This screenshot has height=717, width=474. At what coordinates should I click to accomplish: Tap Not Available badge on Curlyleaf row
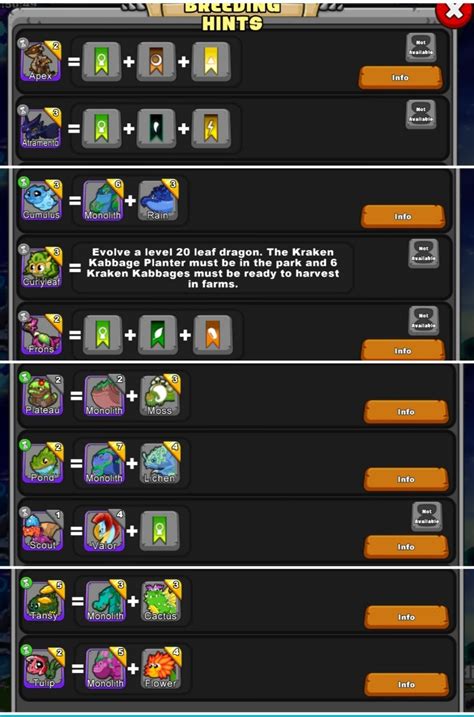(x=424, y=253)
